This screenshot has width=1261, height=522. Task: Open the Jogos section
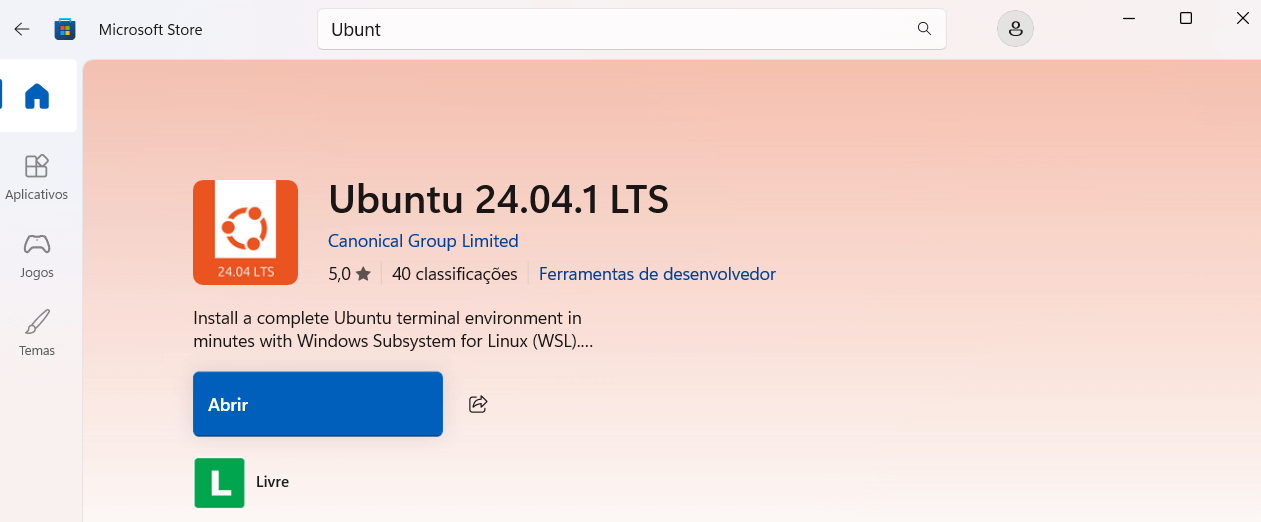point(37,255)
